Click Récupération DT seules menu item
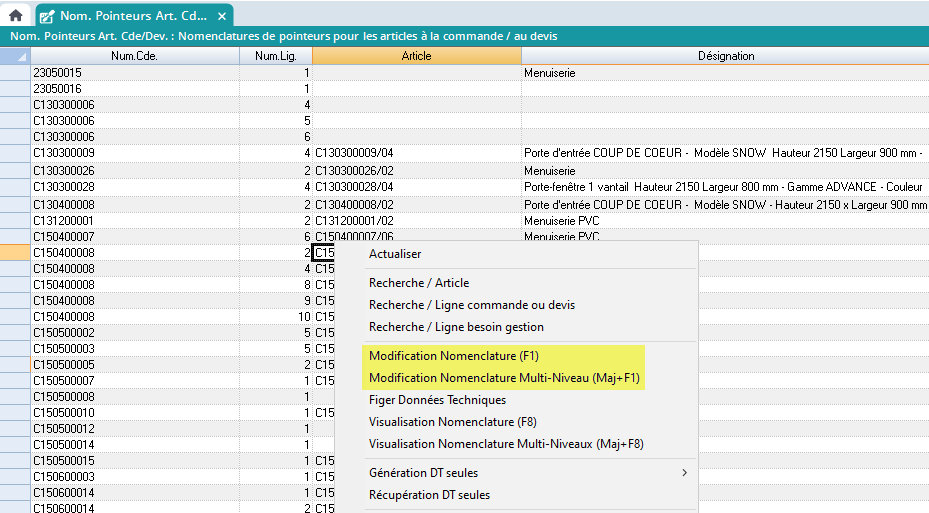 click(x=429, y=495)
